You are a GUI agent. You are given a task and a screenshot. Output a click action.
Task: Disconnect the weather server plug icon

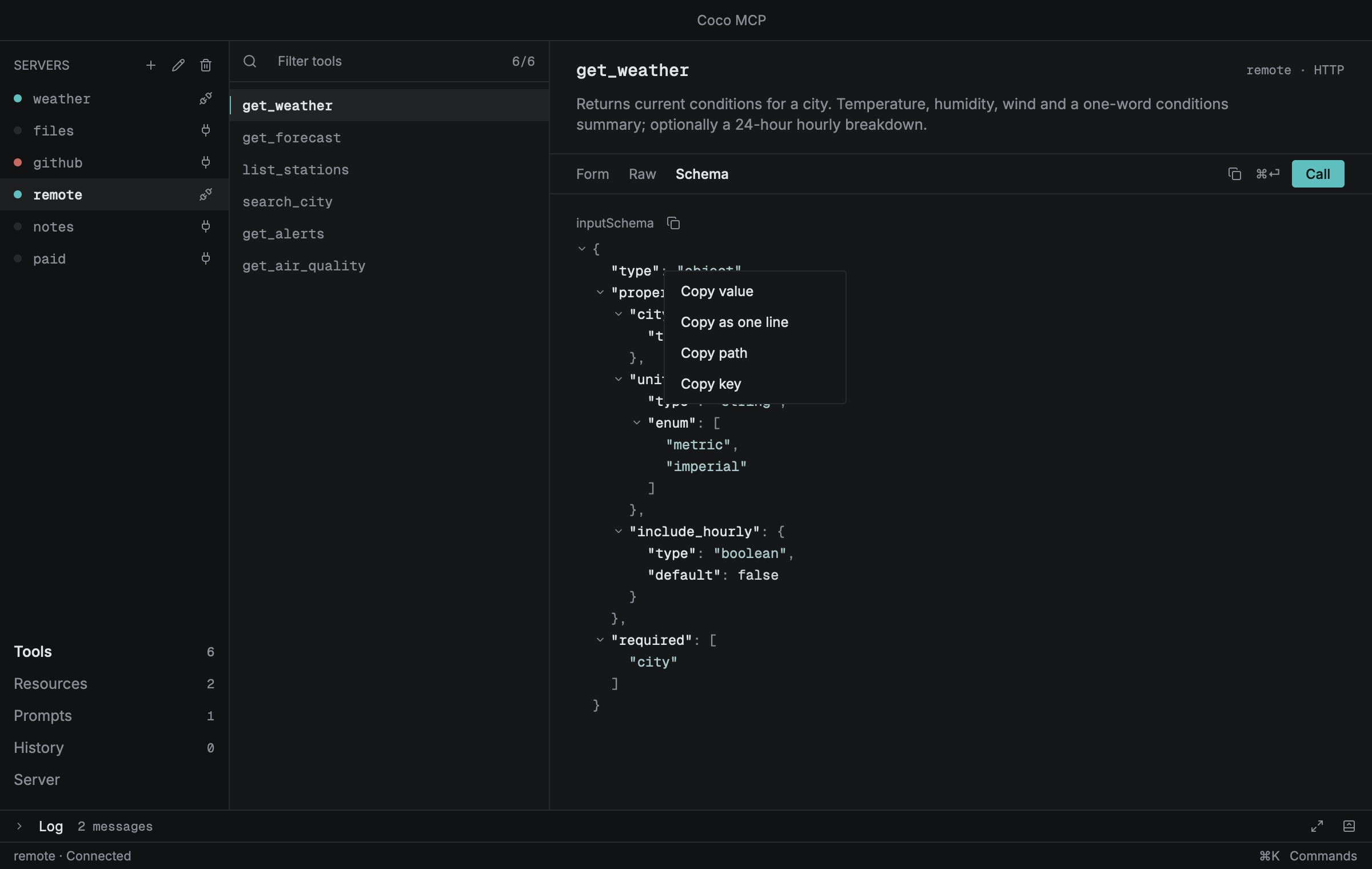pyautogui.click(x=206, y=98)
